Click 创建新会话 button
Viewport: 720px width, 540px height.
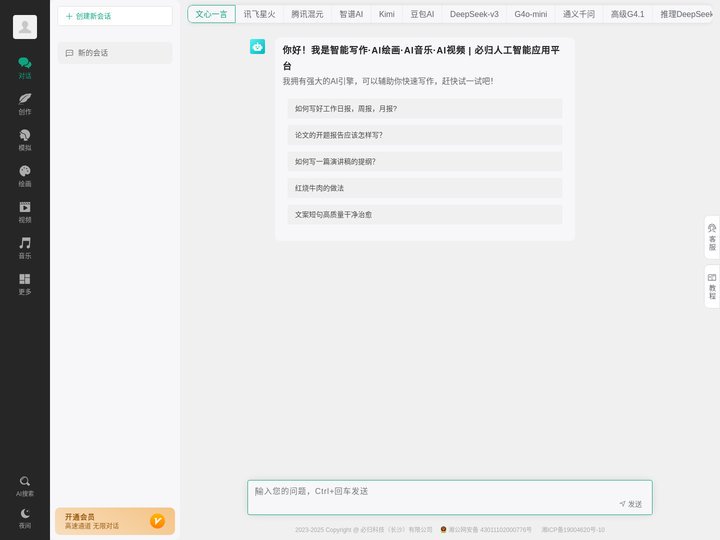tap(115, 16)
